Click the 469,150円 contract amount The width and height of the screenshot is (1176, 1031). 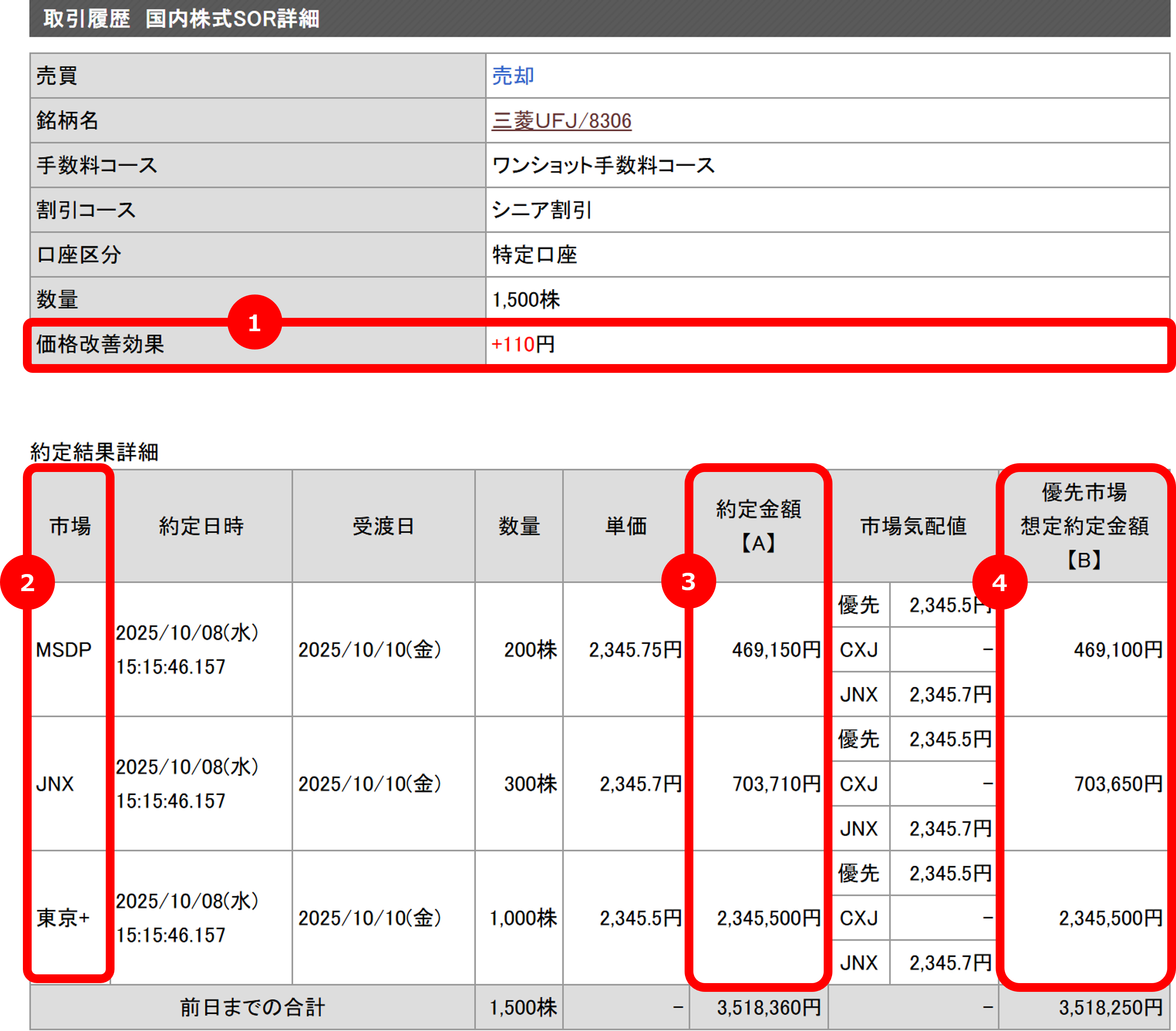pyautogui.click(x=776, y=649)
